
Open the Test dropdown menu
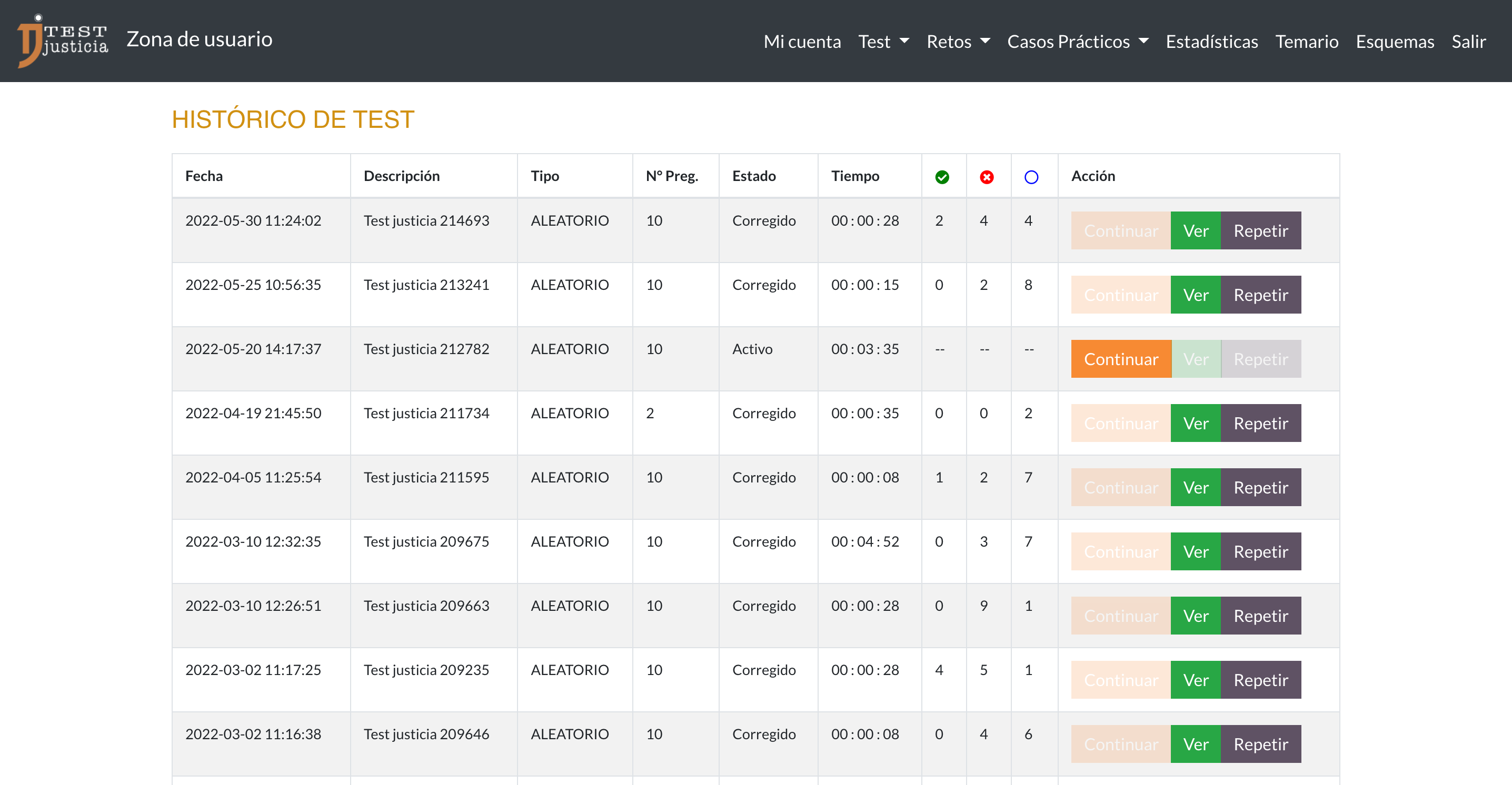pos(883,41)
